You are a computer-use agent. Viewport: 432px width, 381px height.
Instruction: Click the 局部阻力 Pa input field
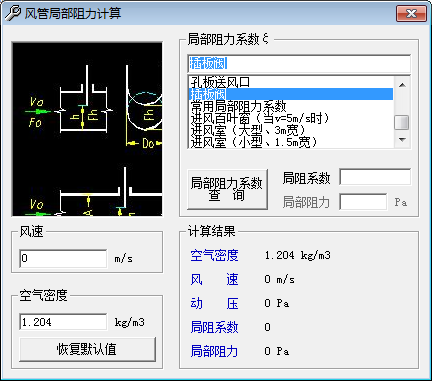click(363, 202)
